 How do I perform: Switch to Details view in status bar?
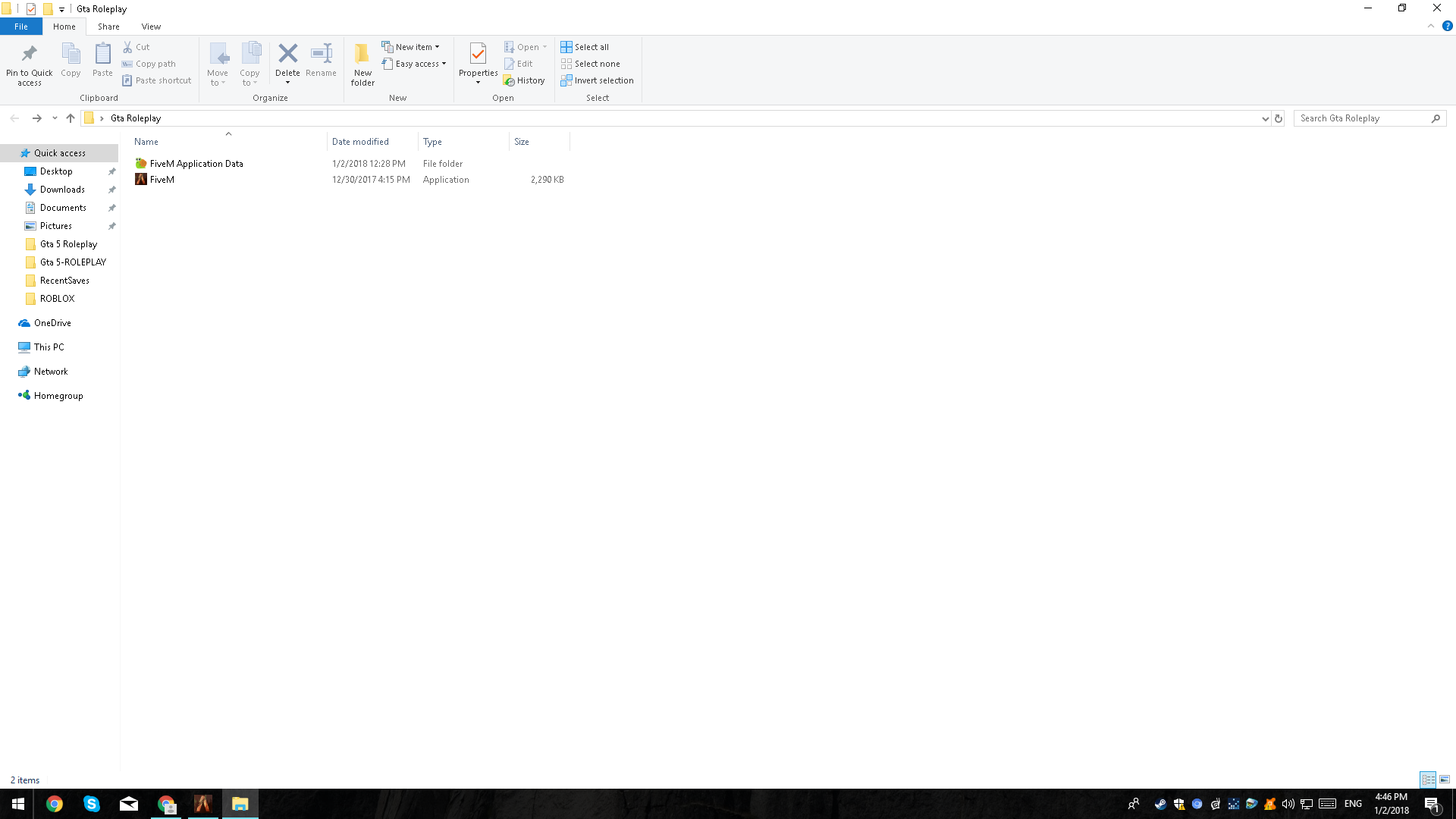point(1428,780)
